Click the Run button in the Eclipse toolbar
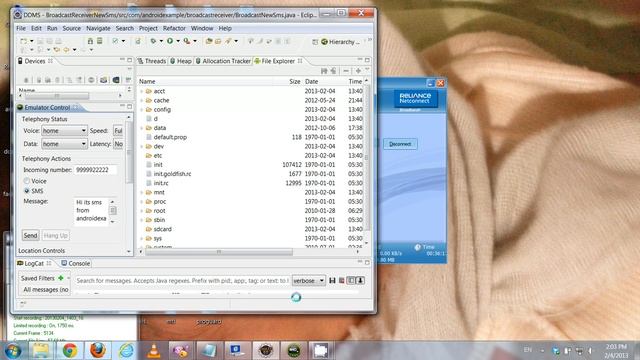 (x=170, y=41)
